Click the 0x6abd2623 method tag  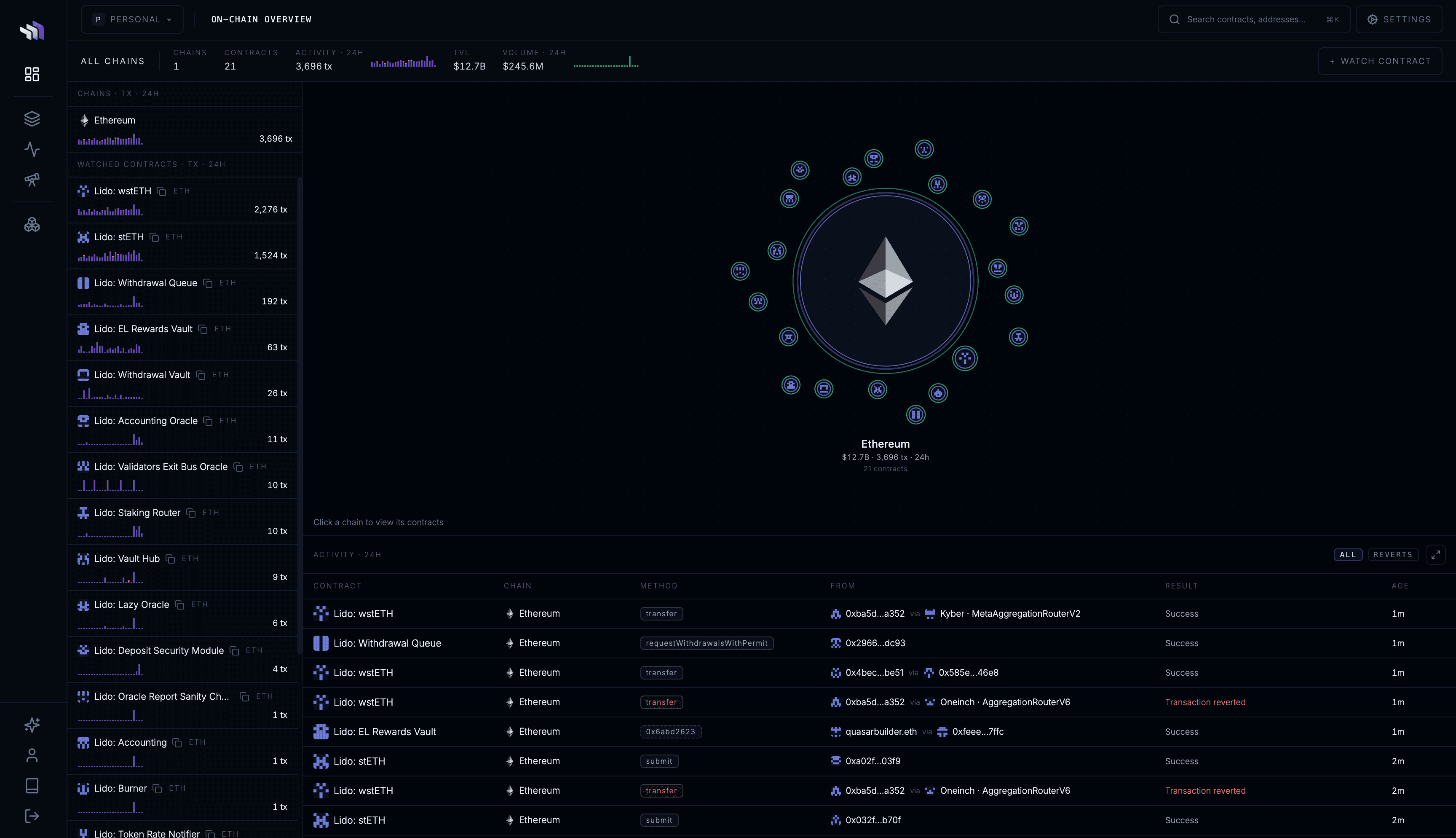coord(671,732)
